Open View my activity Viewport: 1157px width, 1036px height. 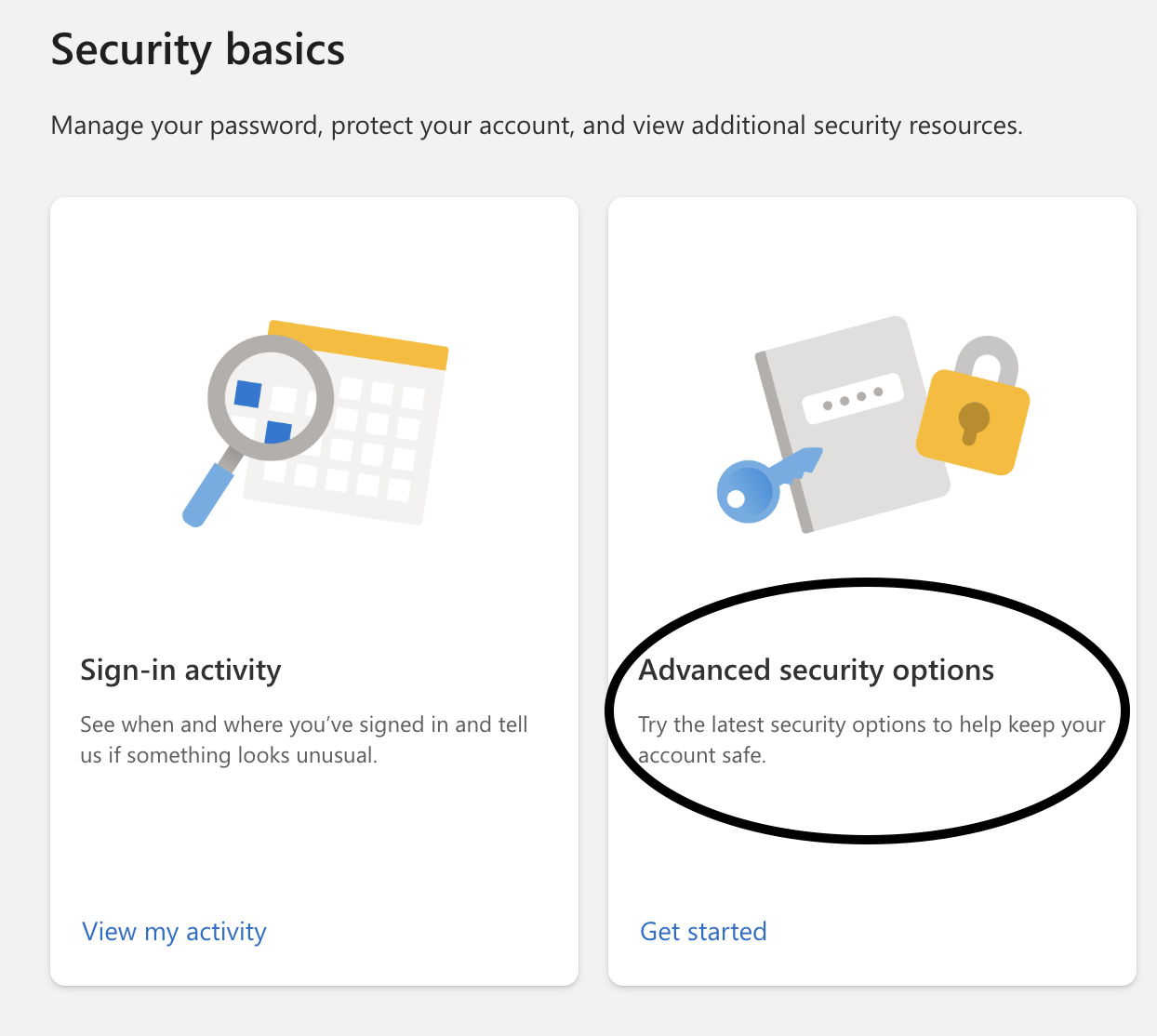pyautogui.click(x=174, y=931)
